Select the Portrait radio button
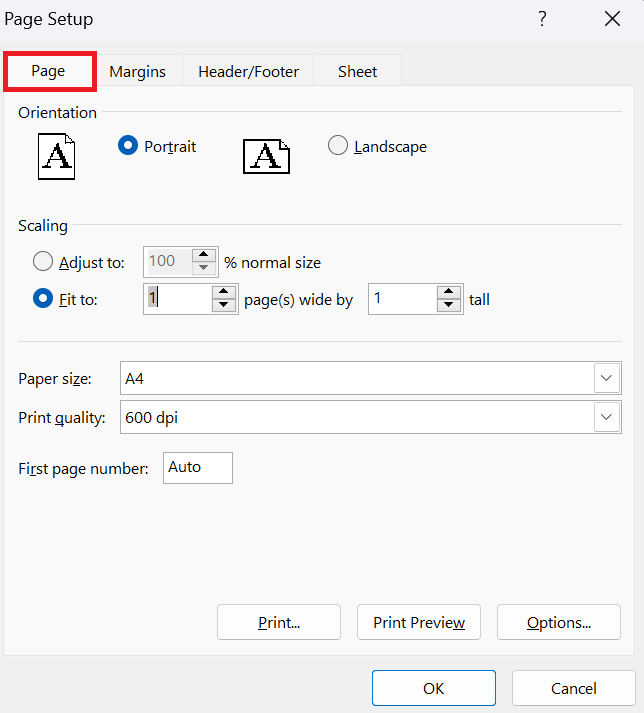 [128, 146]
